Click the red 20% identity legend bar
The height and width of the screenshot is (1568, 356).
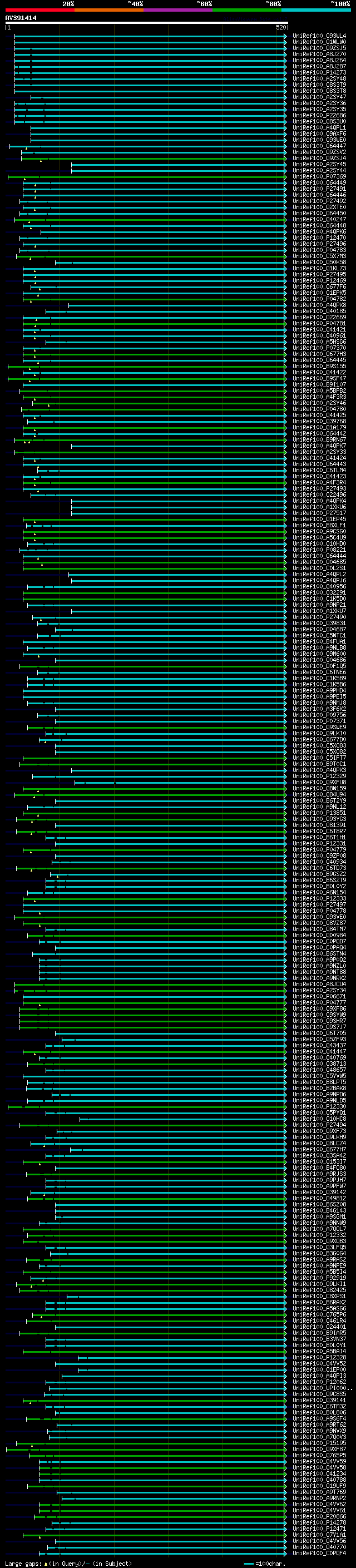click(39, 10)
